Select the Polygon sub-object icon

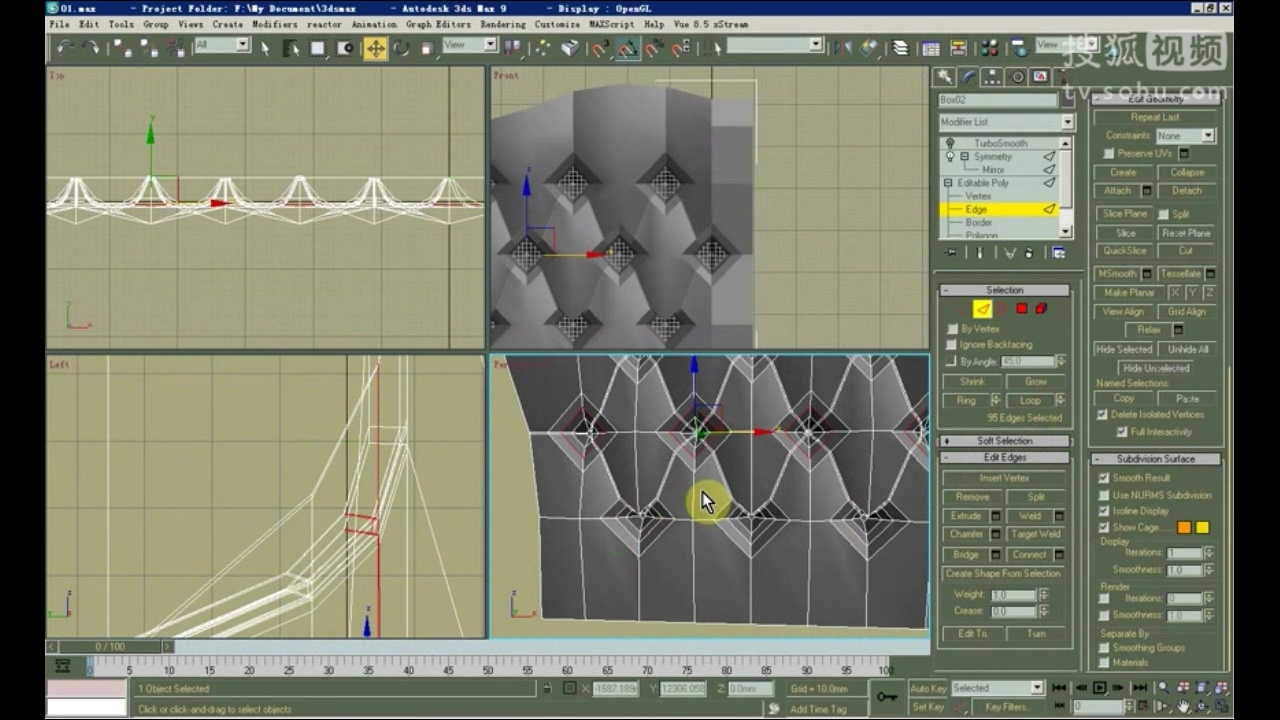coord(1022,309)
